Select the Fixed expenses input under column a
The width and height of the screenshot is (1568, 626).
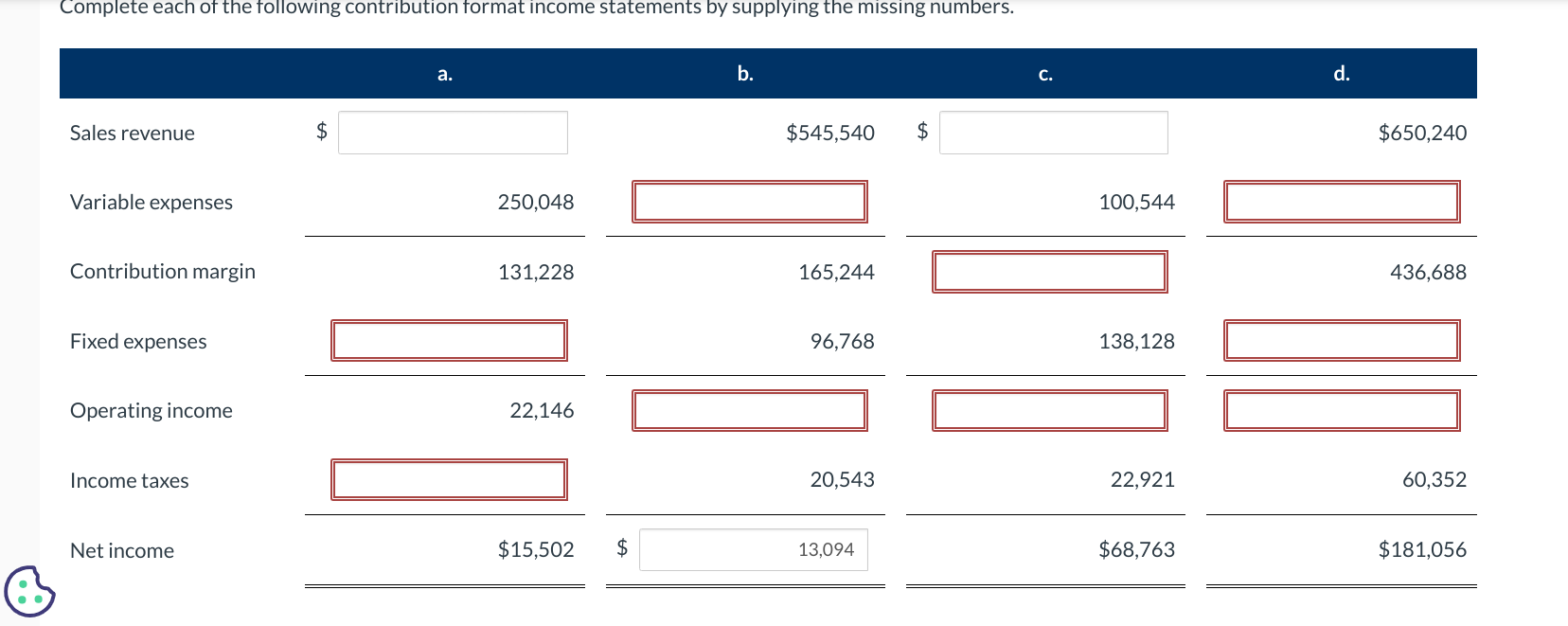tap(449, 340)
